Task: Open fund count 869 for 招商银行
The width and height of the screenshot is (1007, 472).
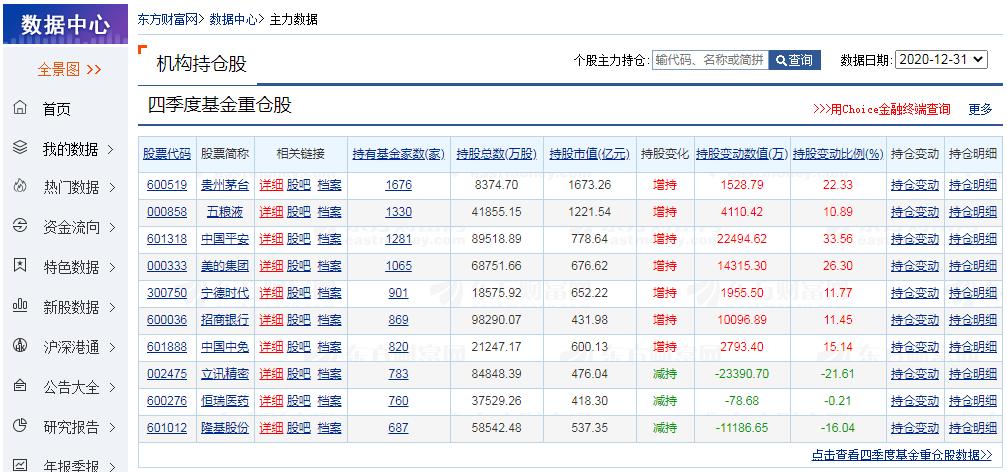Action: 398,320
